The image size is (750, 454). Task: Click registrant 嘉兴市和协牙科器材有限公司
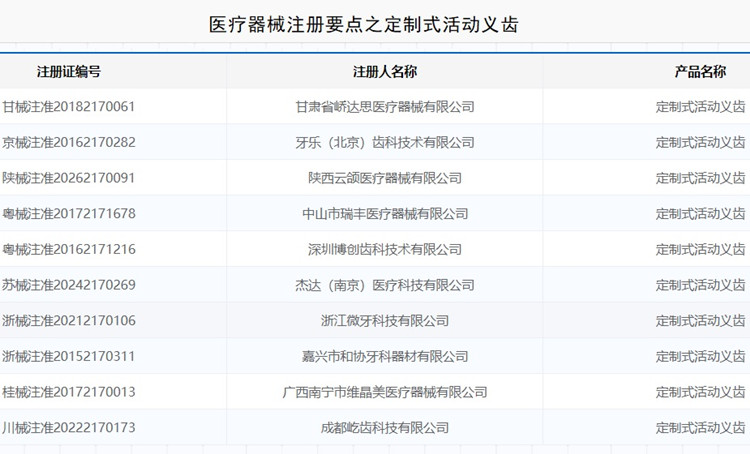click(x=385, y=356)
